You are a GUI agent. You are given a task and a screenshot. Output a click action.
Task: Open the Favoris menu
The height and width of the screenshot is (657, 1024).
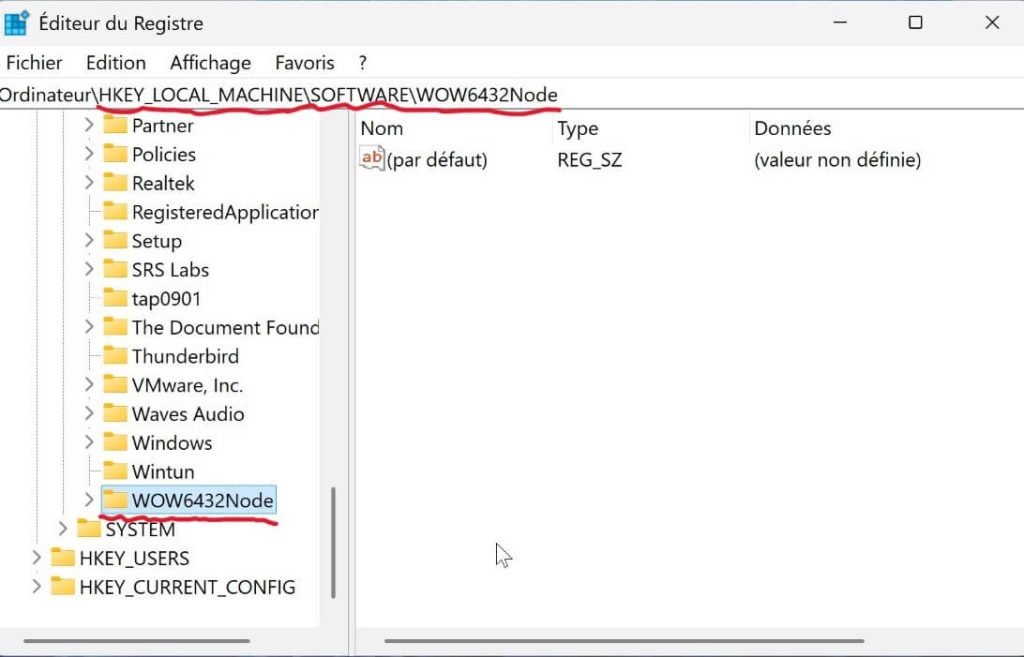(x=305, y=62)
